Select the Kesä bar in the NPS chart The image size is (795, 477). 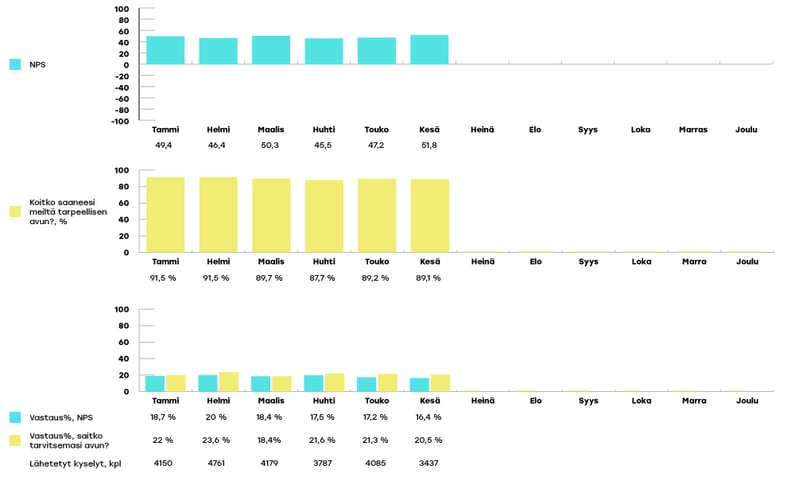coord(429,50)
